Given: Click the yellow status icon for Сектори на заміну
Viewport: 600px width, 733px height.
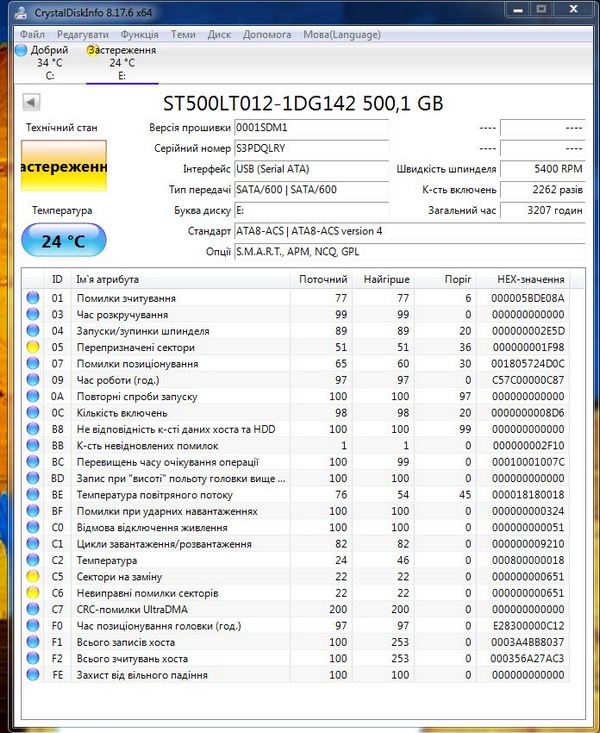Looking at the screenshot, I should (34, 577).
